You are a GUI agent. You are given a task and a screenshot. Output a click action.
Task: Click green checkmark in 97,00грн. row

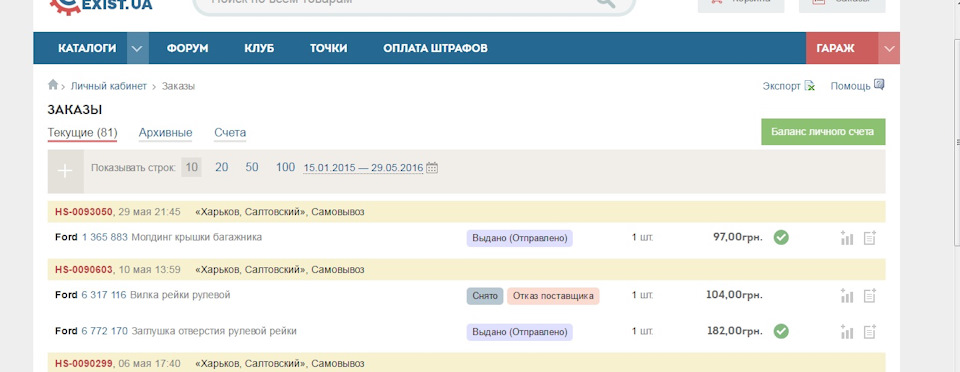pyautogui.click(x=781, y=237)
